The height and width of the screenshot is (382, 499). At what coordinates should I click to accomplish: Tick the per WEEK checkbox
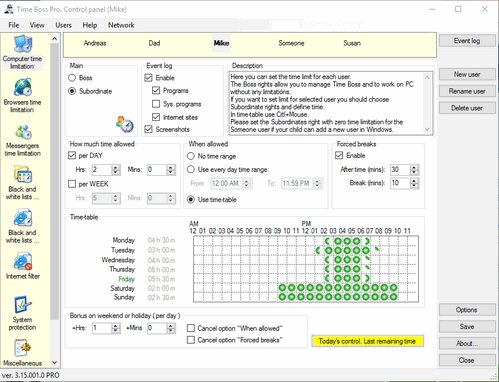click(x=72, y=184)
